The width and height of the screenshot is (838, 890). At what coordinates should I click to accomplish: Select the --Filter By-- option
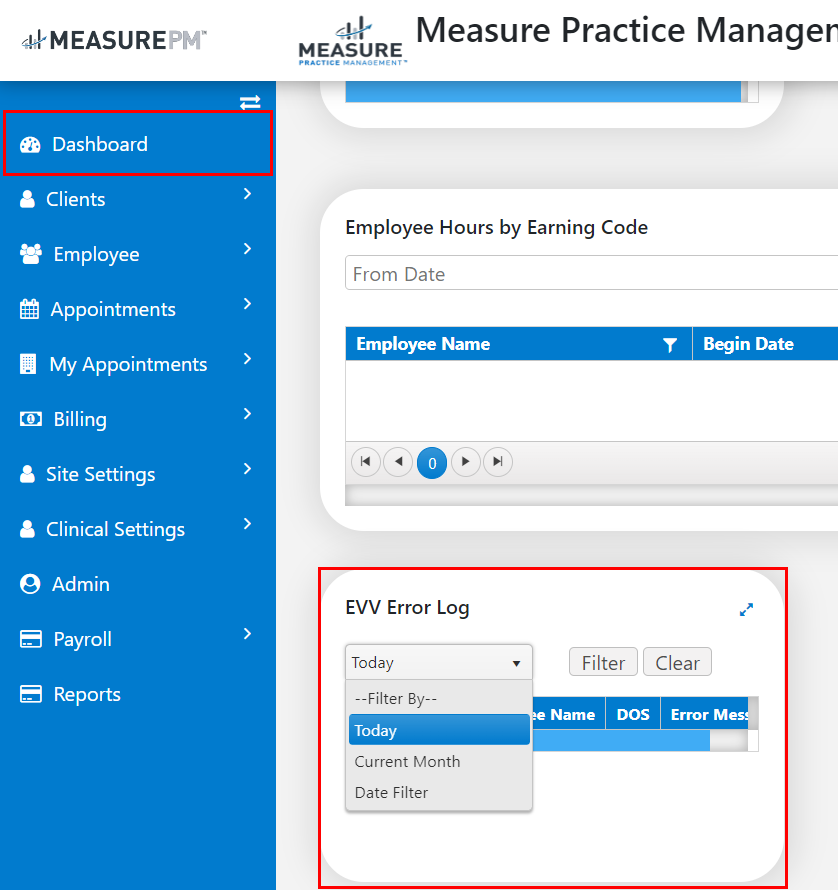coord(439,699)
